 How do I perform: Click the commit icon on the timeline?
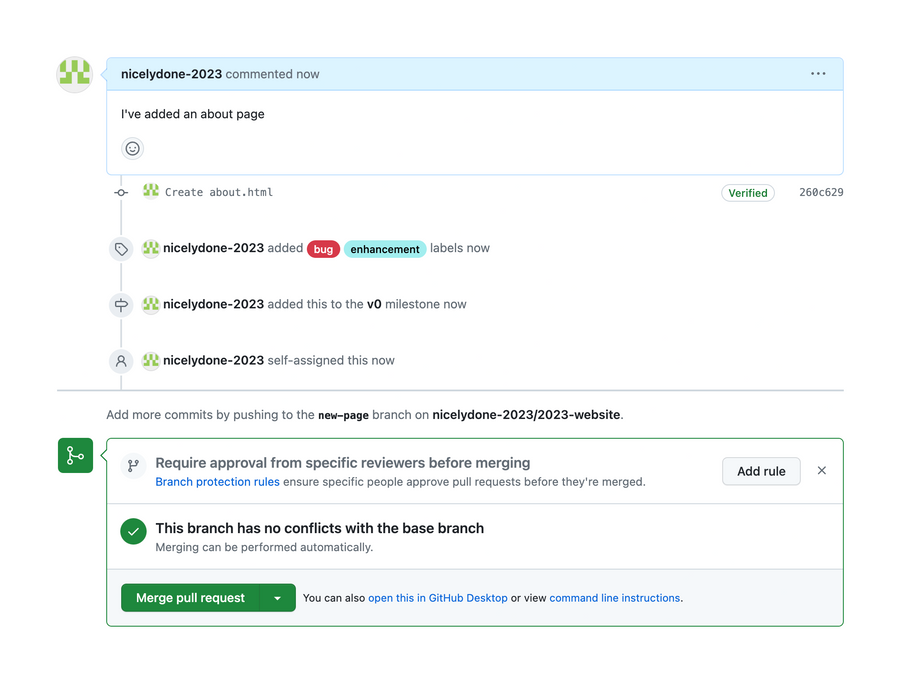[121, 192]
